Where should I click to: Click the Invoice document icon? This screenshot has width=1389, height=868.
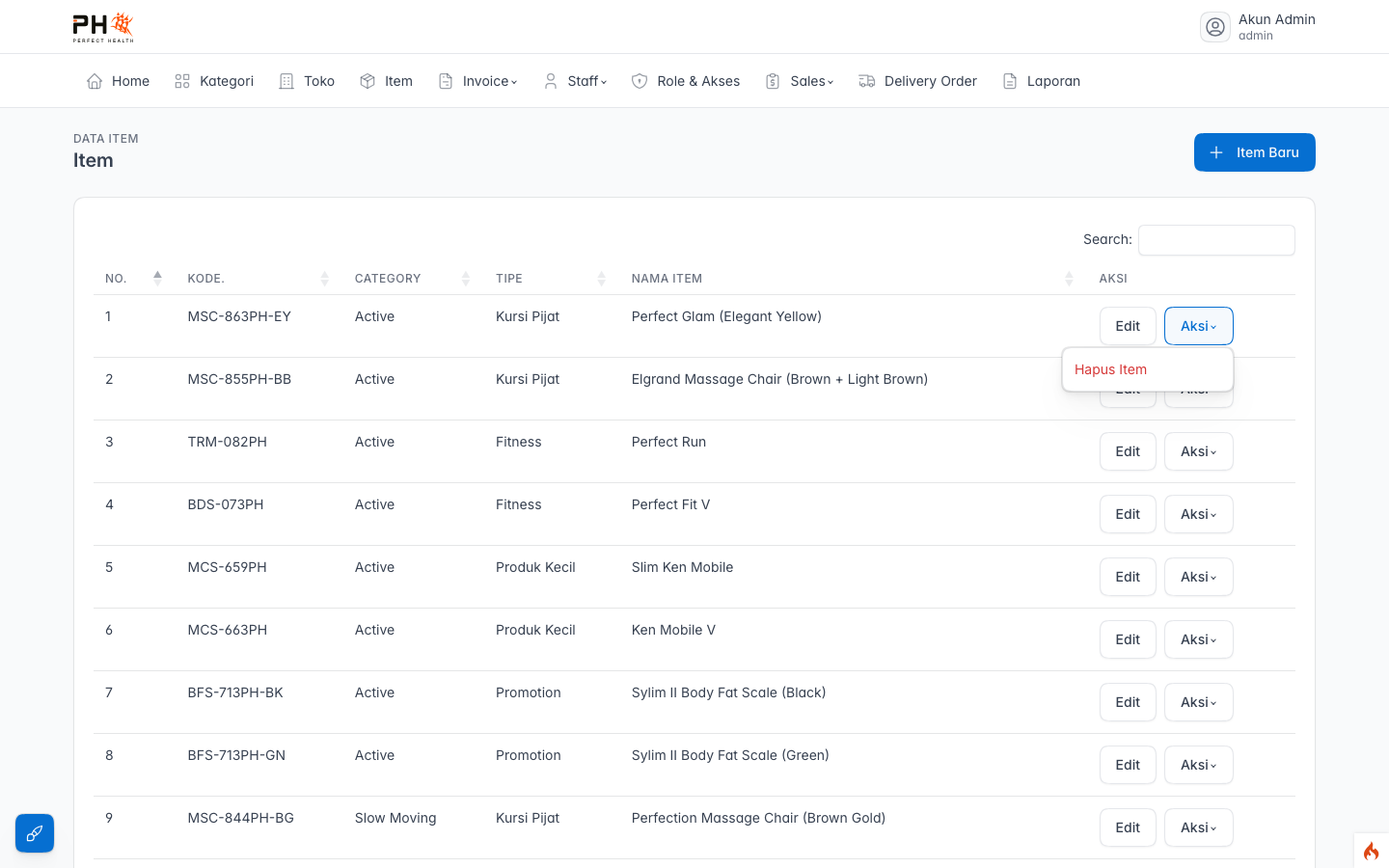[x=446, y=81]
